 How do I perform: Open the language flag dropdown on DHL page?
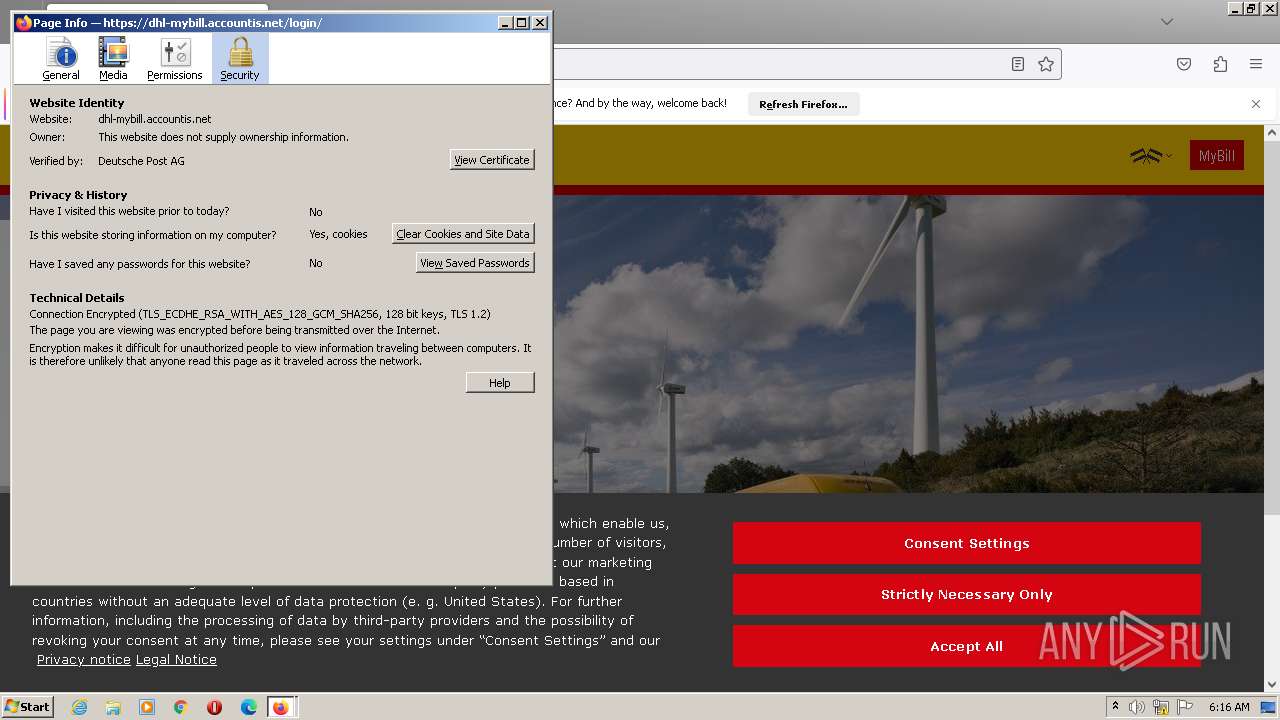1151,155
